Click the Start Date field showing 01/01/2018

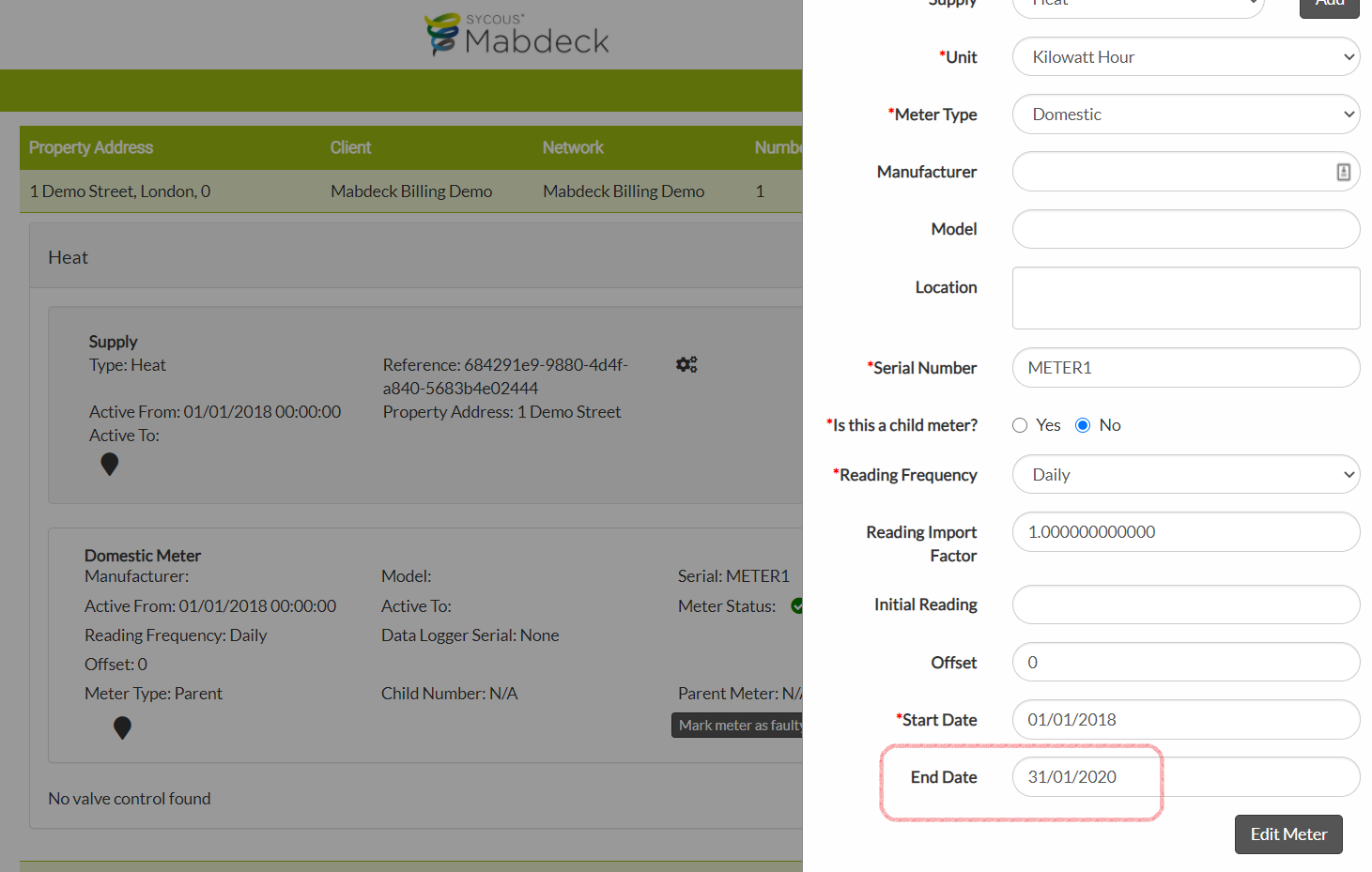(x=1185, y=719)
